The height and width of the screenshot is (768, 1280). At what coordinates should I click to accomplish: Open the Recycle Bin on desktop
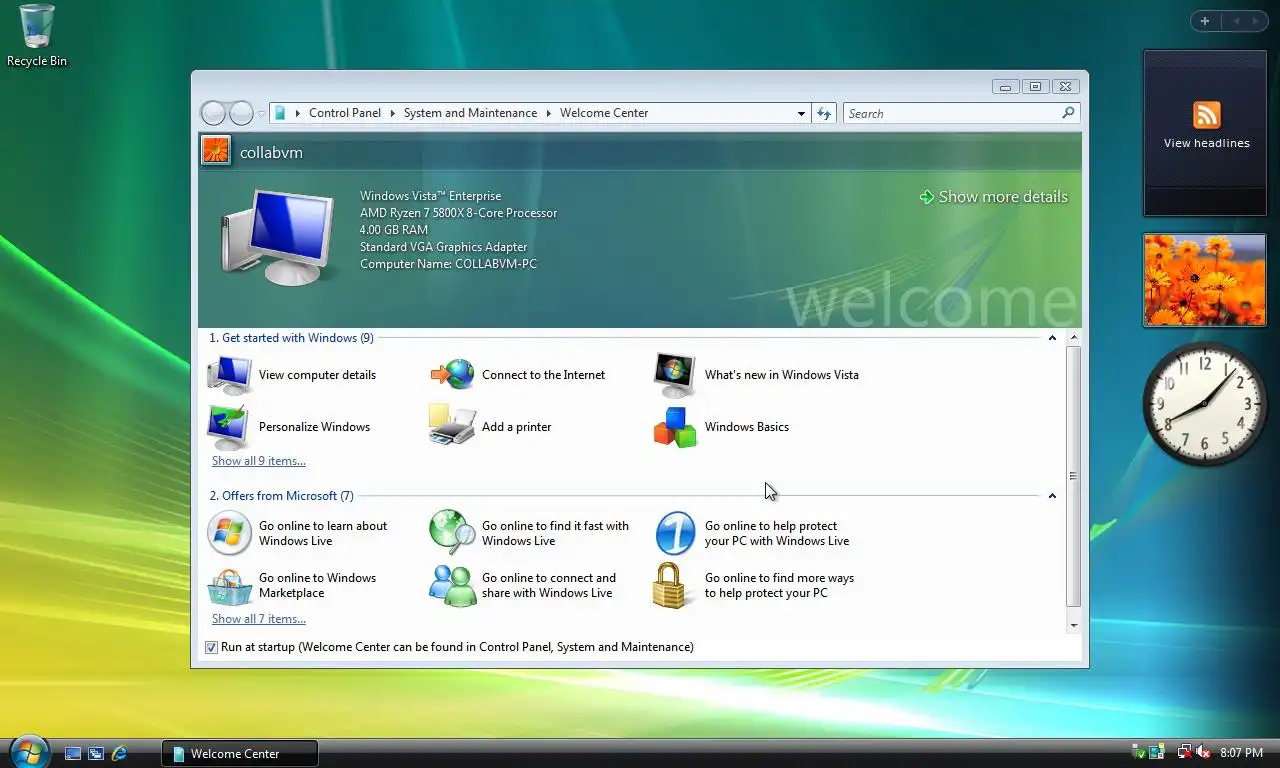pyautogui.click(x=37, y=36)
